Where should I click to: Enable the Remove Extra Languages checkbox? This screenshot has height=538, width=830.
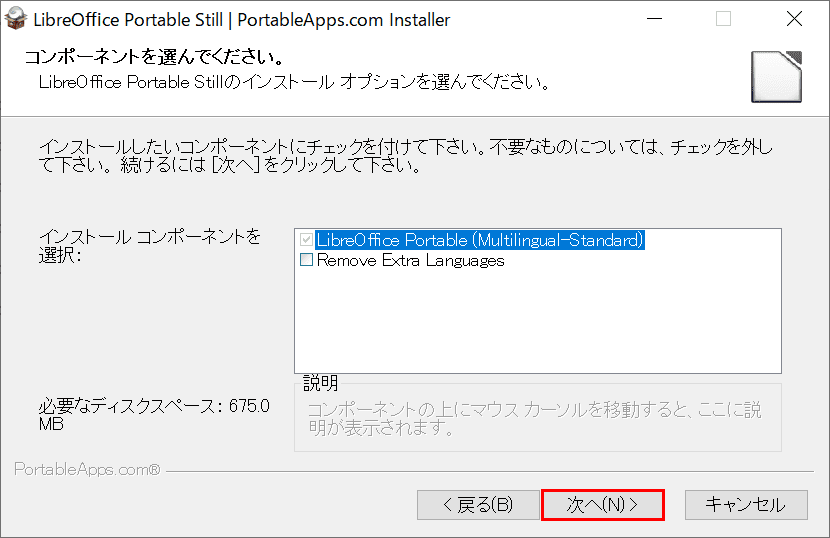pos(306,259)
